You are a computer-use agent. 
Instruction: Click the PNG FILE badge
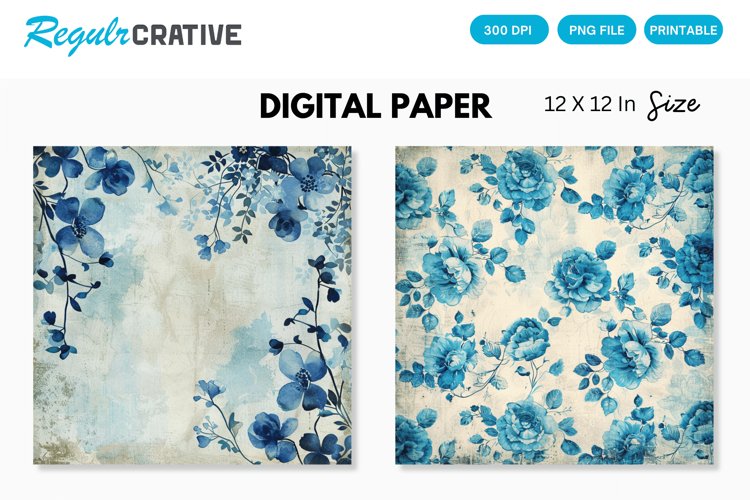(x=596, y=30)
